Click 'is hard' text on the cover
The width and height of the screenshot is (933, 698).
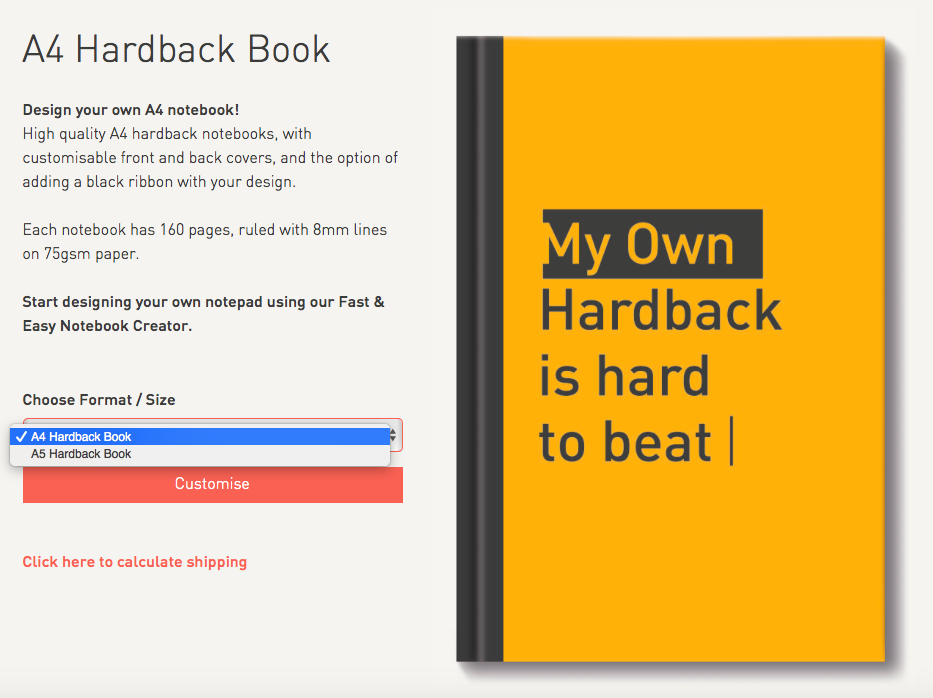(x=624, y=377)
